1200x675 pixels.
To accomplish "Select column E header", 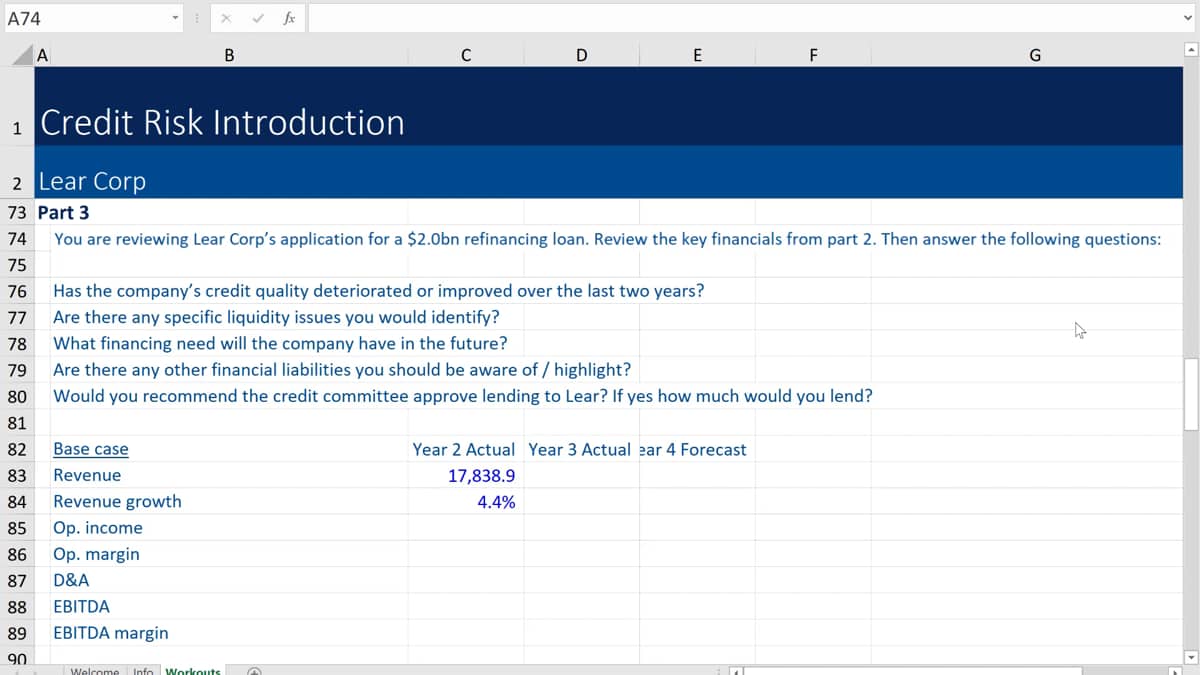I will click(696, 56).
